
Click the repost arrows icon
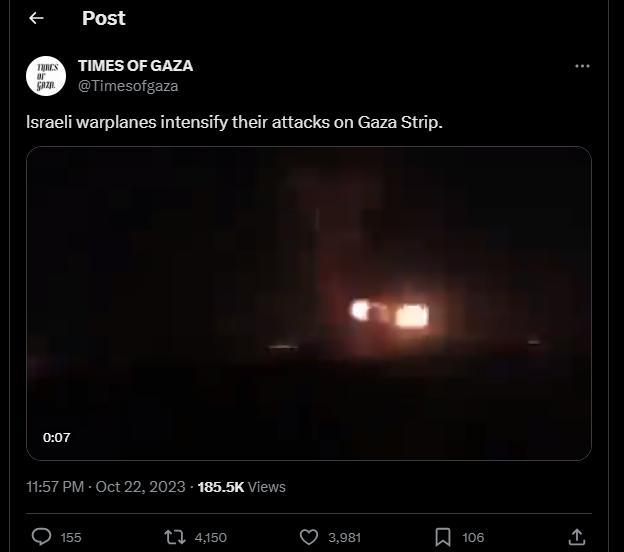(x=175, y=537)
